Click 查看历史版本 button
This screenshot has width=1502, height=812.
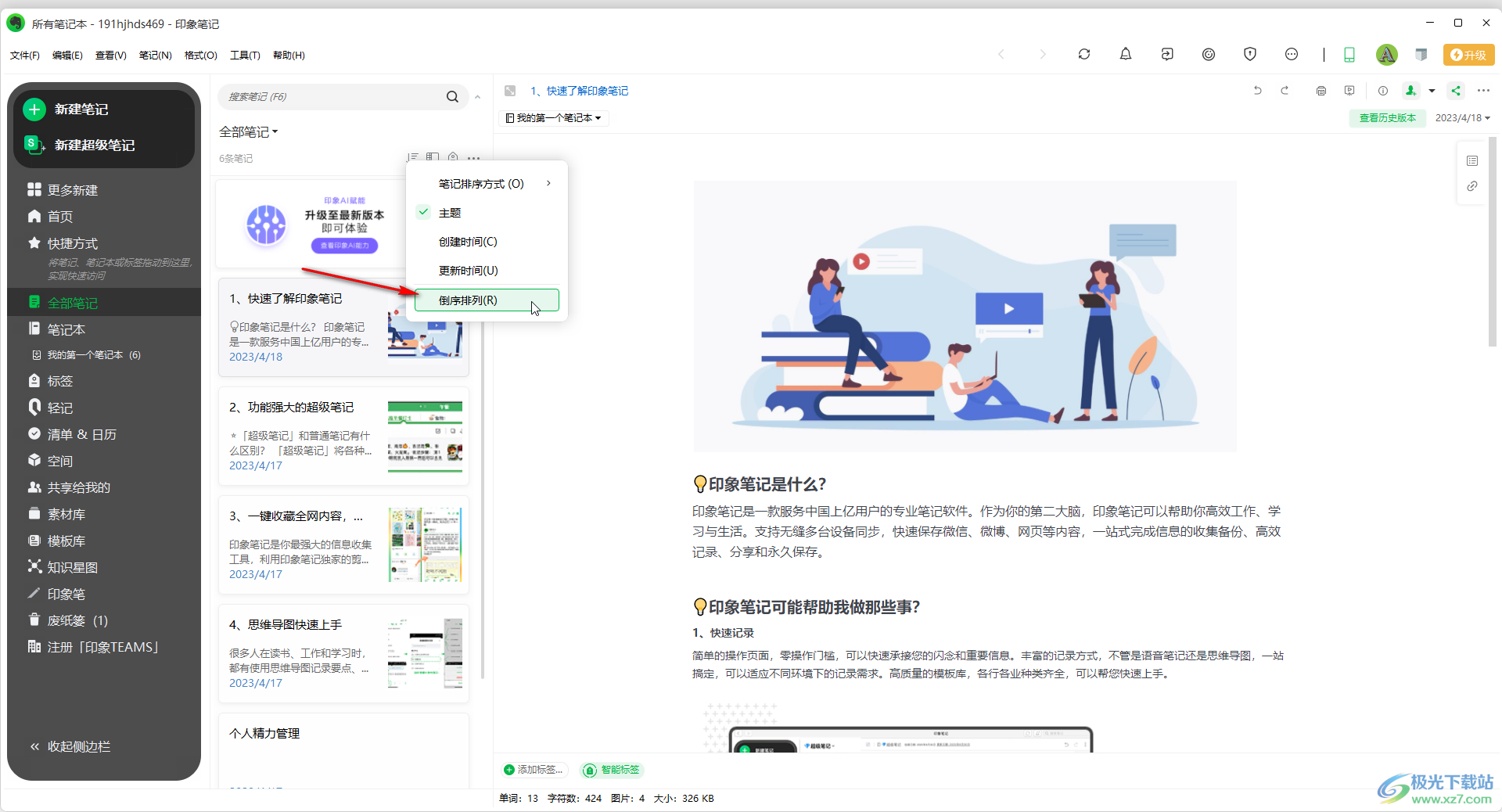pos(1387,118)
